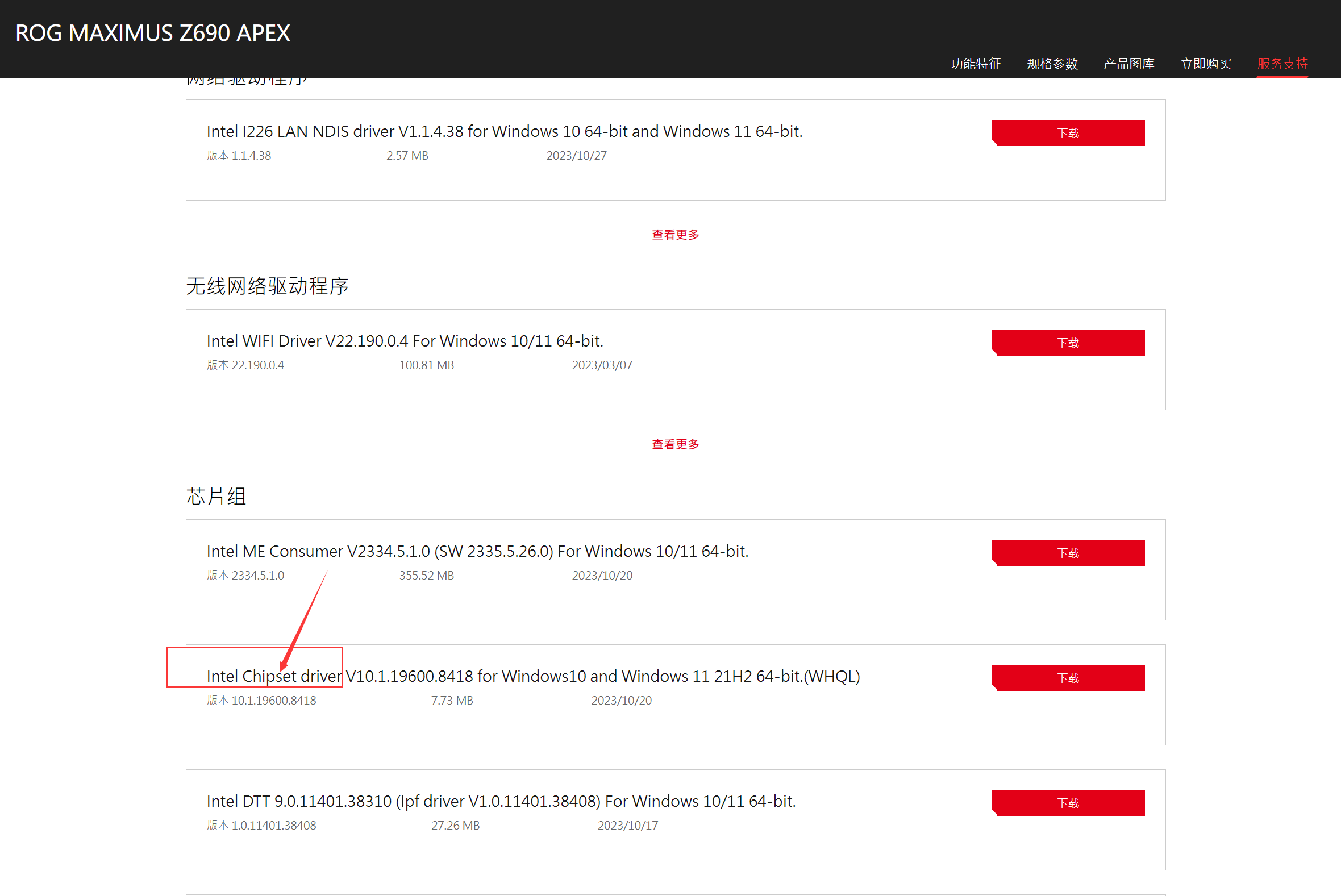Image resolution: width=1341 pixels, height=896 pixels.
Task: Switch to the 产品图库 tab
Action: (x=1128, y=64)
